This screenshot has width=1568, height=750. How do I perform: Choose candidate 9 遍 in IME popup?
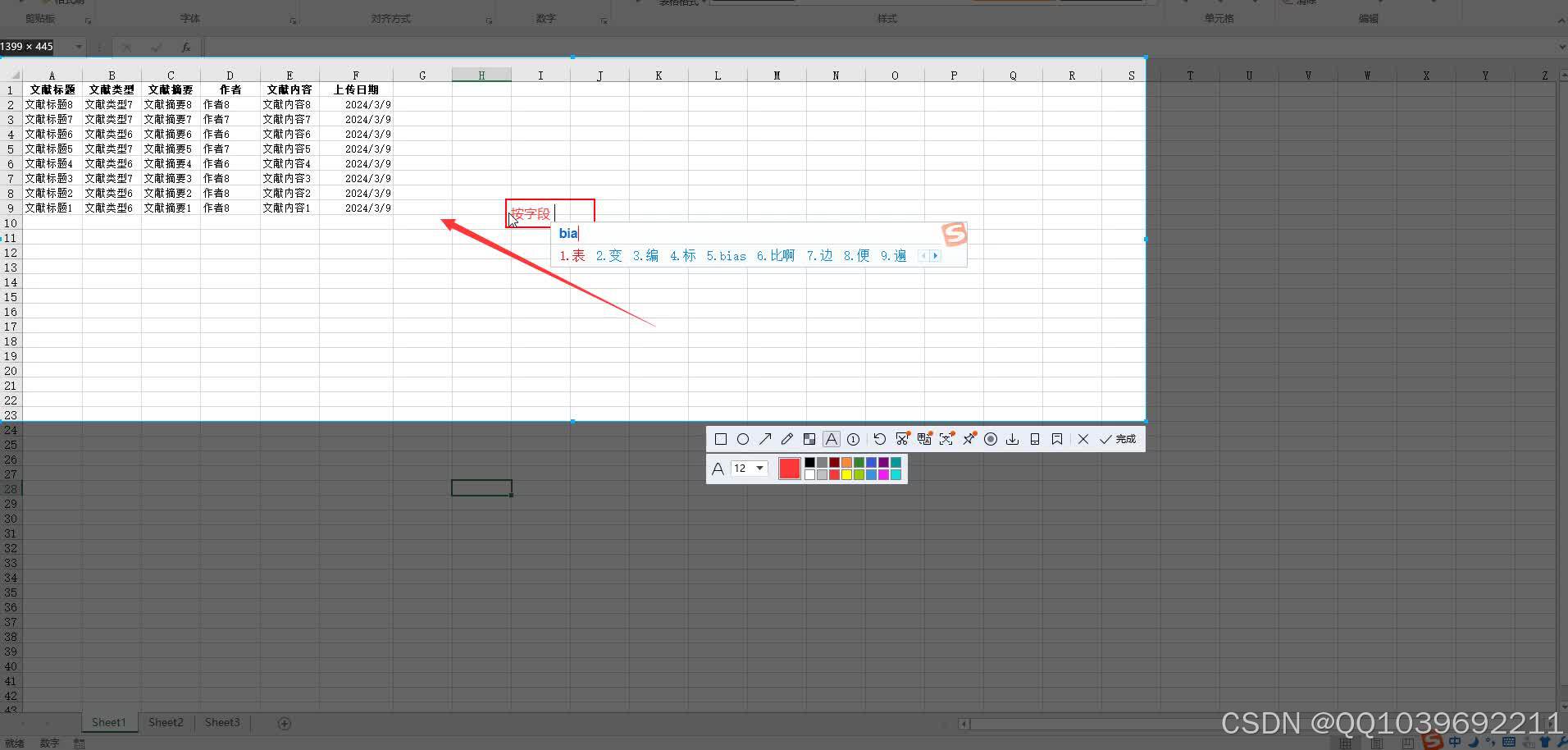[x=893, y=256]
